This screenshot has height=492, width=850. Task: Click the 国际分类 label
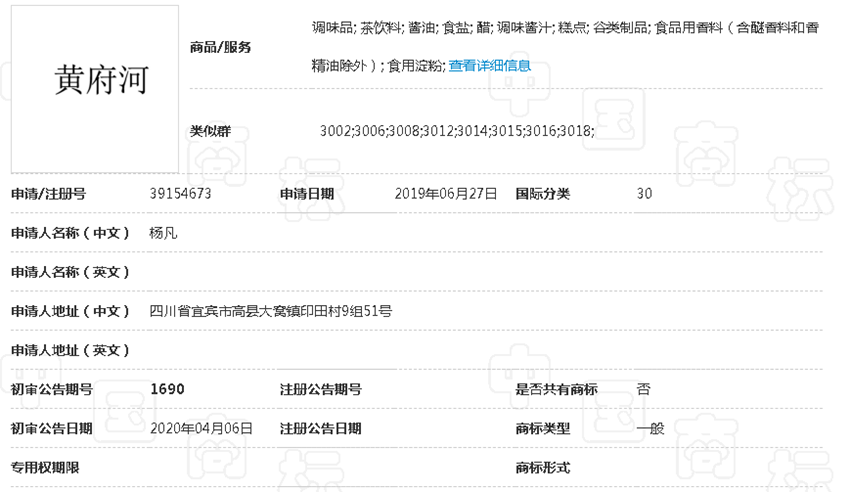(x=542, y=193)
